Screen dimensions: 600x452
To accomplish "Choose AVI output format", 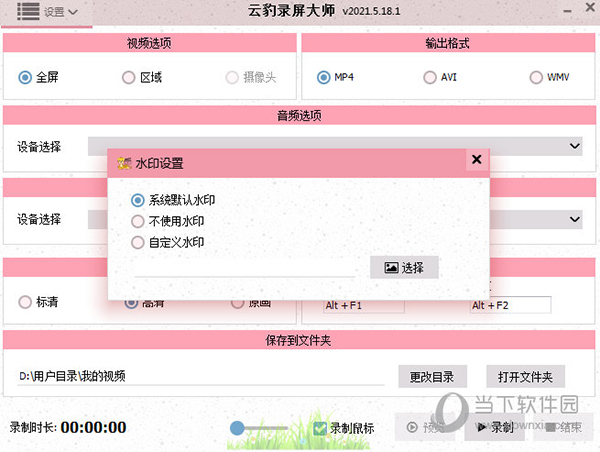I will click(440, 77).
